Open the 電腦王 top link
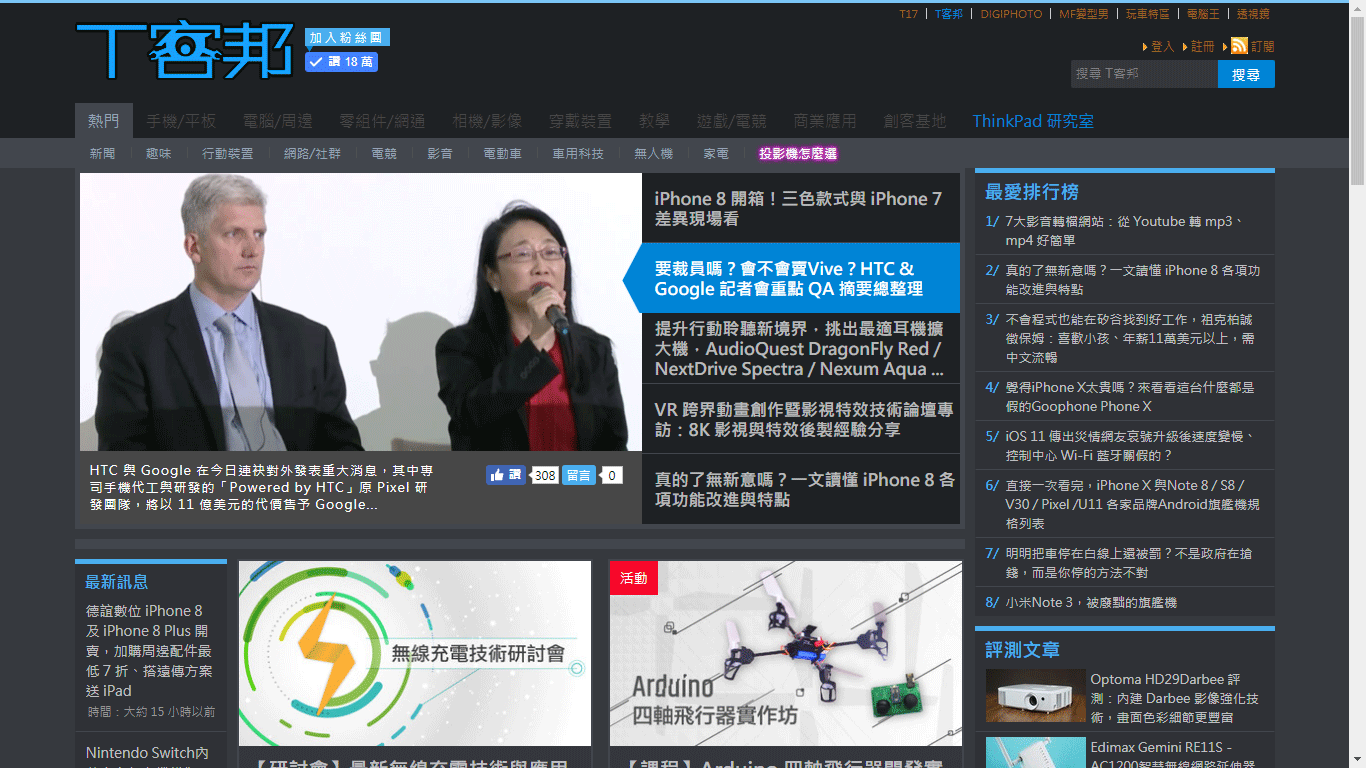 pyautogui.click(x=1203, y=14)
